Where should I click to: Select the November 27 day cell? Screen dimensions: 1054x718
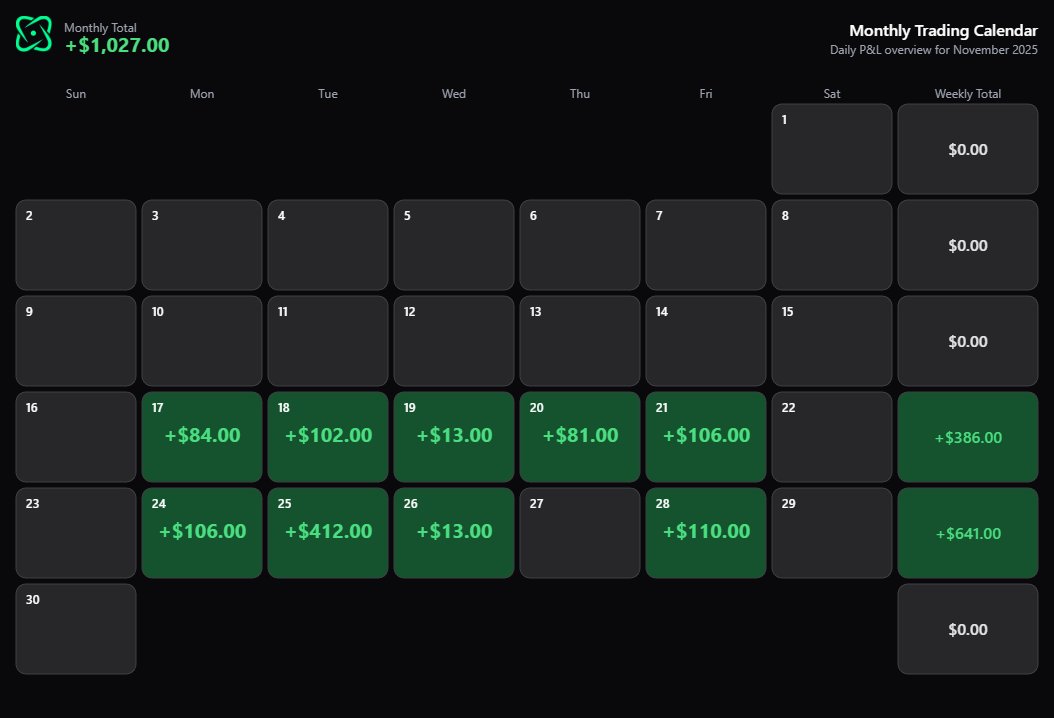(x=580, y=533)
